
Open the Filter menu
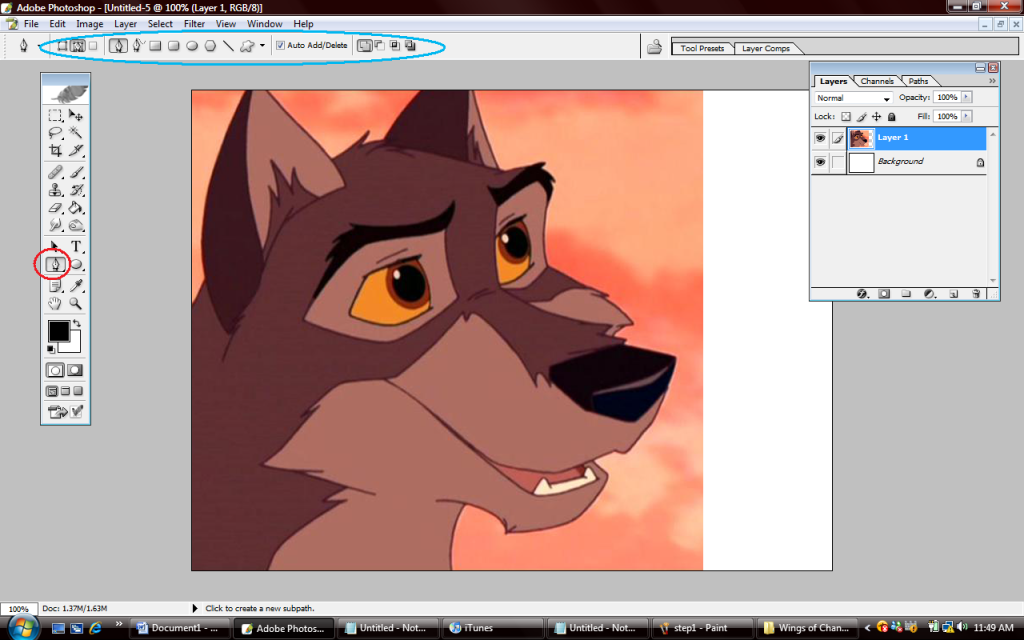(x=194, y=24)
